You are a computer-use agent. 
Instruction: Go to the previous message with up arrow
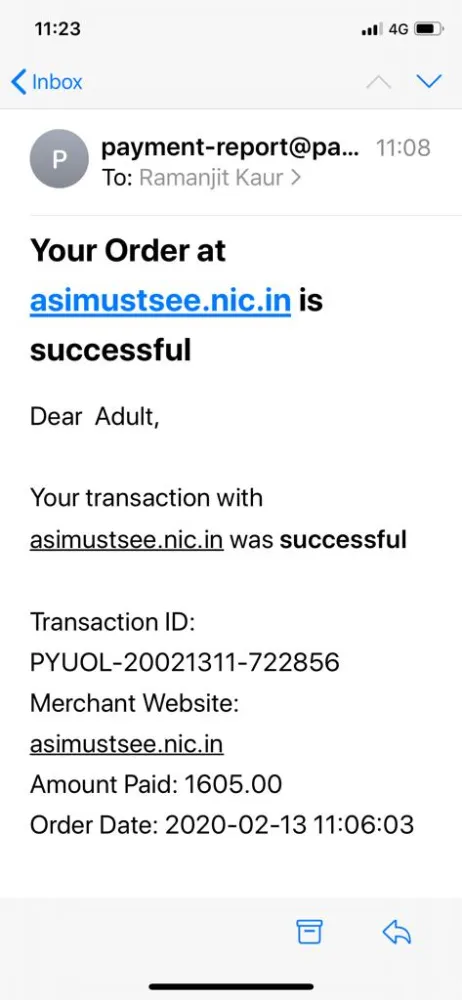(378, 82)
